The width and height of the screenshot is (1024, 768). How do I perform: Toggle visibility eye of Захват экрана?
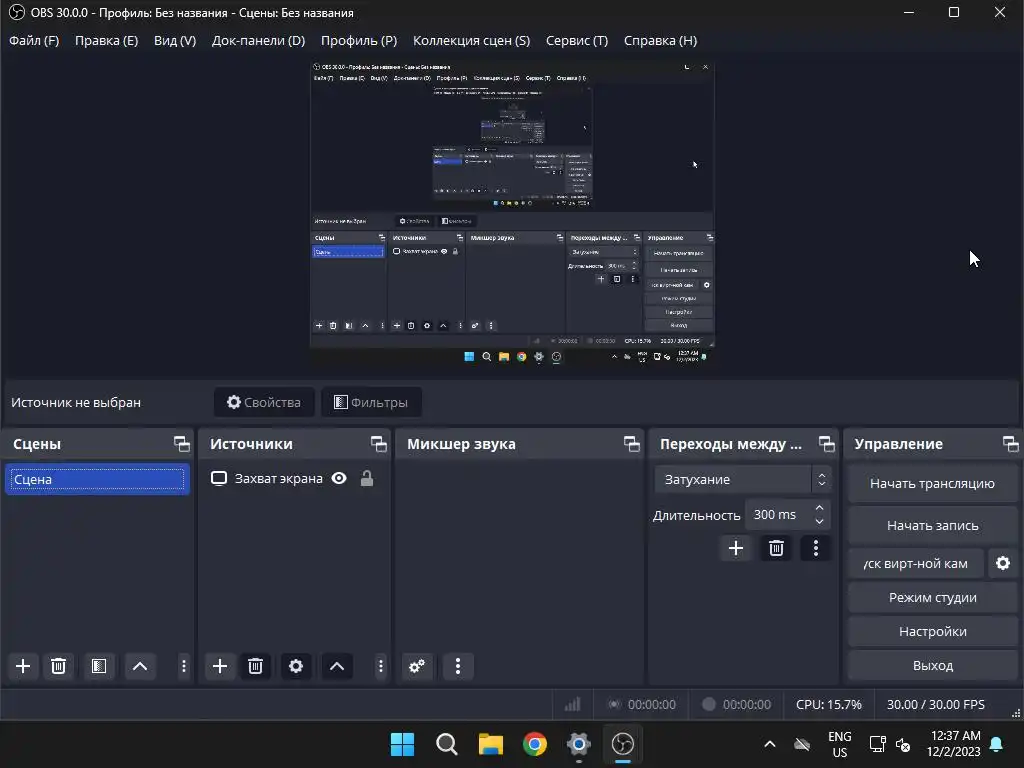[339, 479]
